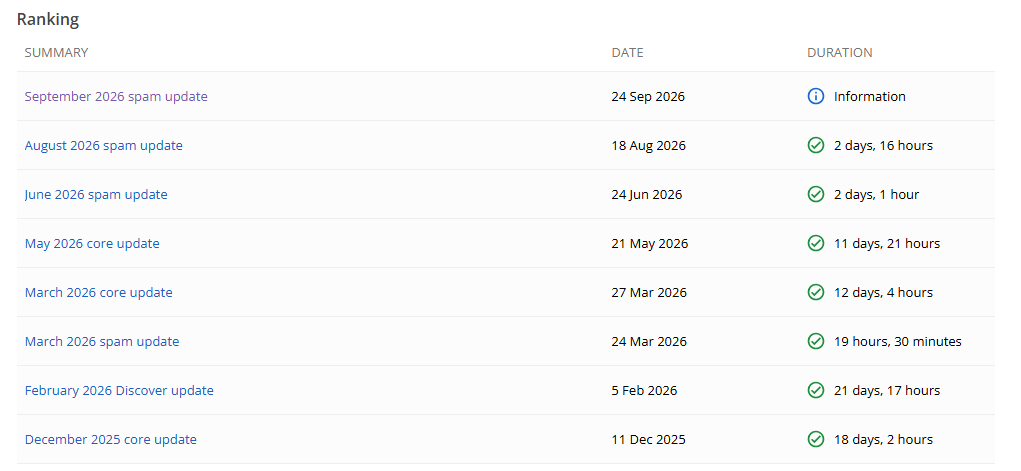
Task: Open the May 2026 core update link
Action: (x=92, y=244)
